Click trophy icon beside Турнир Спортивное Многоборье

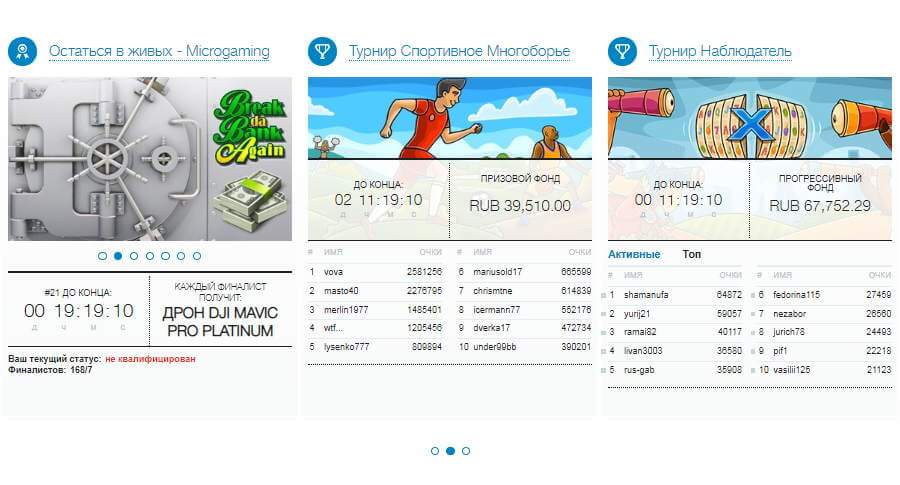tap(322, 50)
